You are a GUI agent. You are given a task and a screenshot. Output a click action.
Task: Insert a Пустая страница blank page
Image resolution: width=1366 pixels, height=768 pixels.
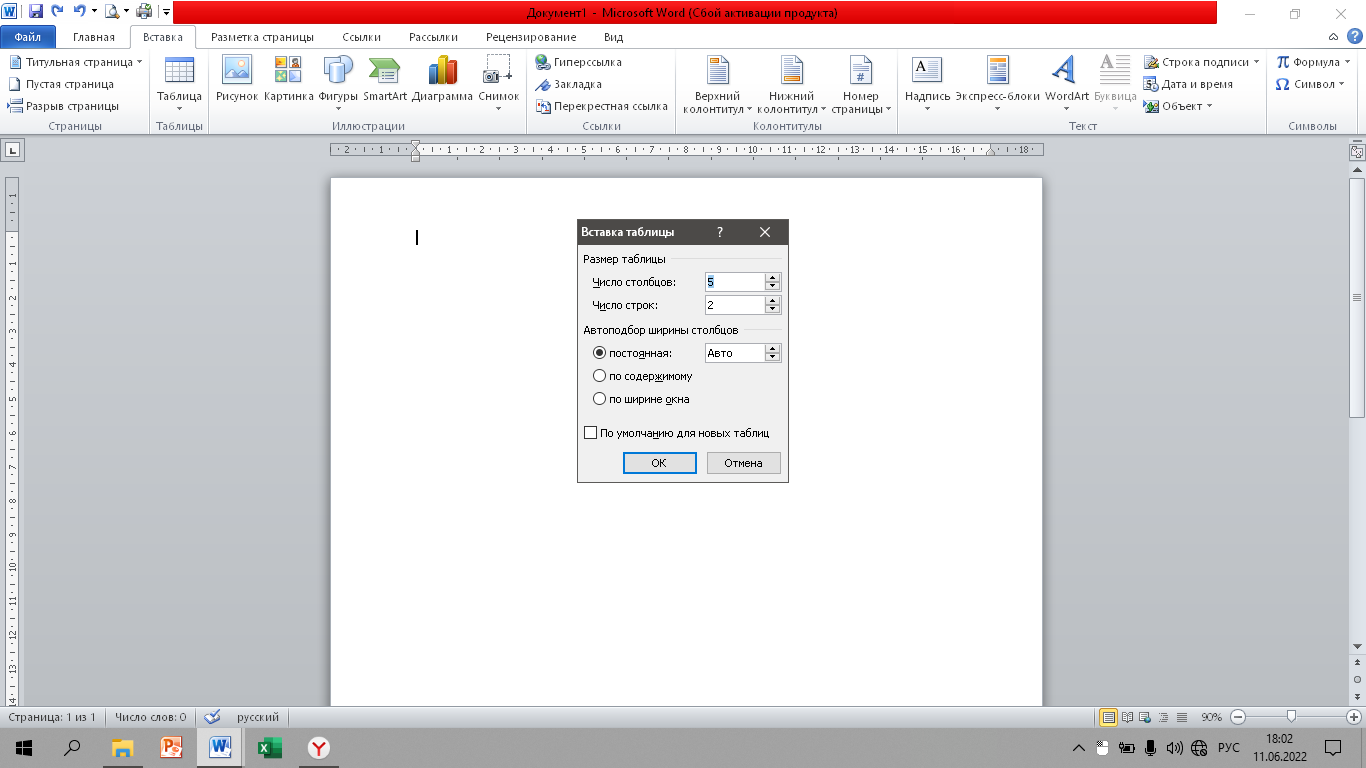tap(62, 84)
